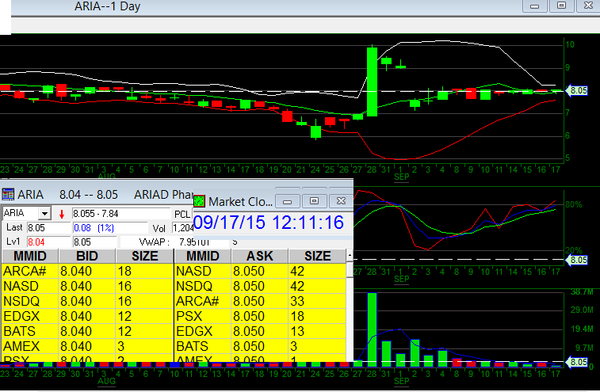Select the EDGX ask row with size 13

click(260, 331)
